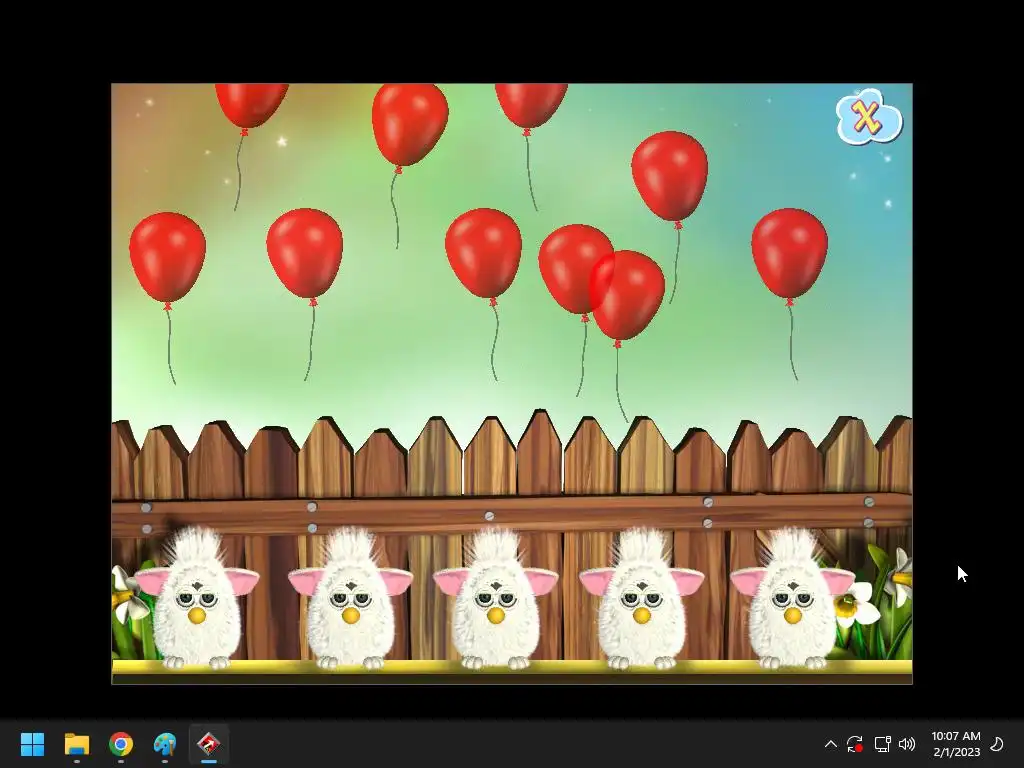Open the volume speaker control in the tray
Viewport: 1024px width, 768px height.
pyautogui.click(x=906, y=744)
